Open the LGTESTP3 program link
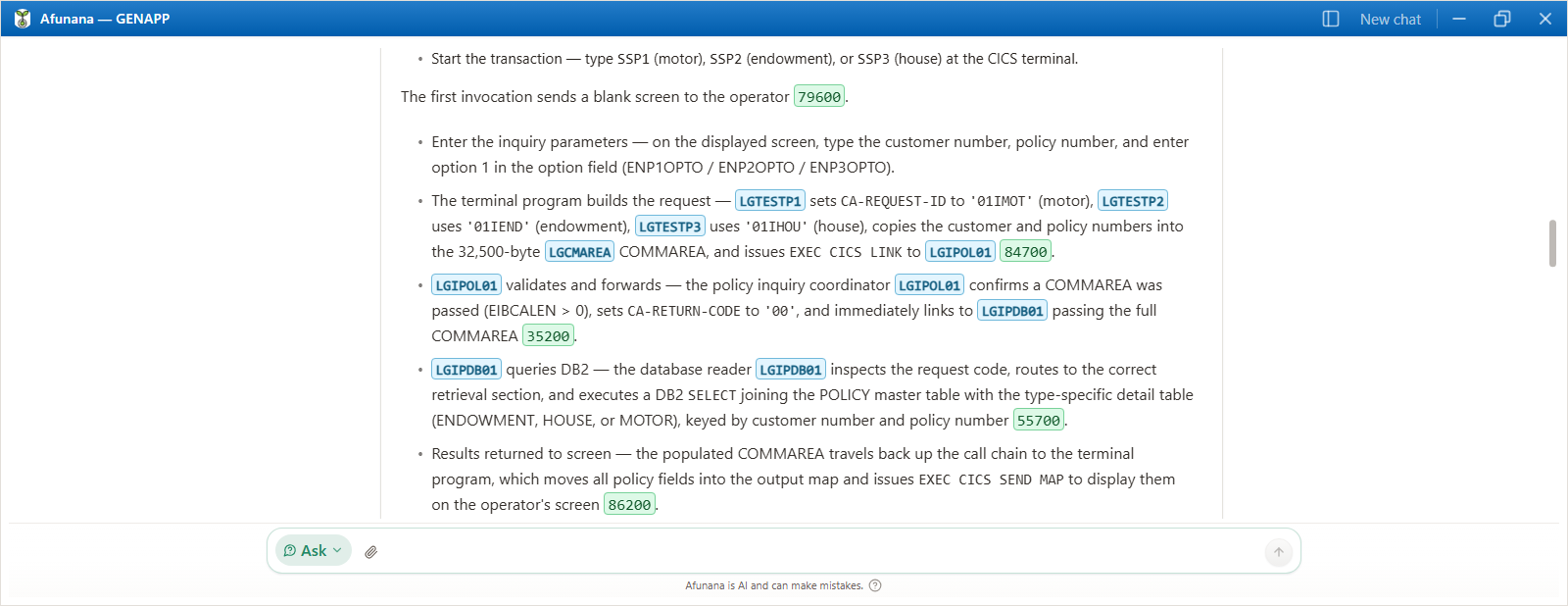Image resolution: width=1568 pixels, height=606 pixels. (x=670, y=227)
